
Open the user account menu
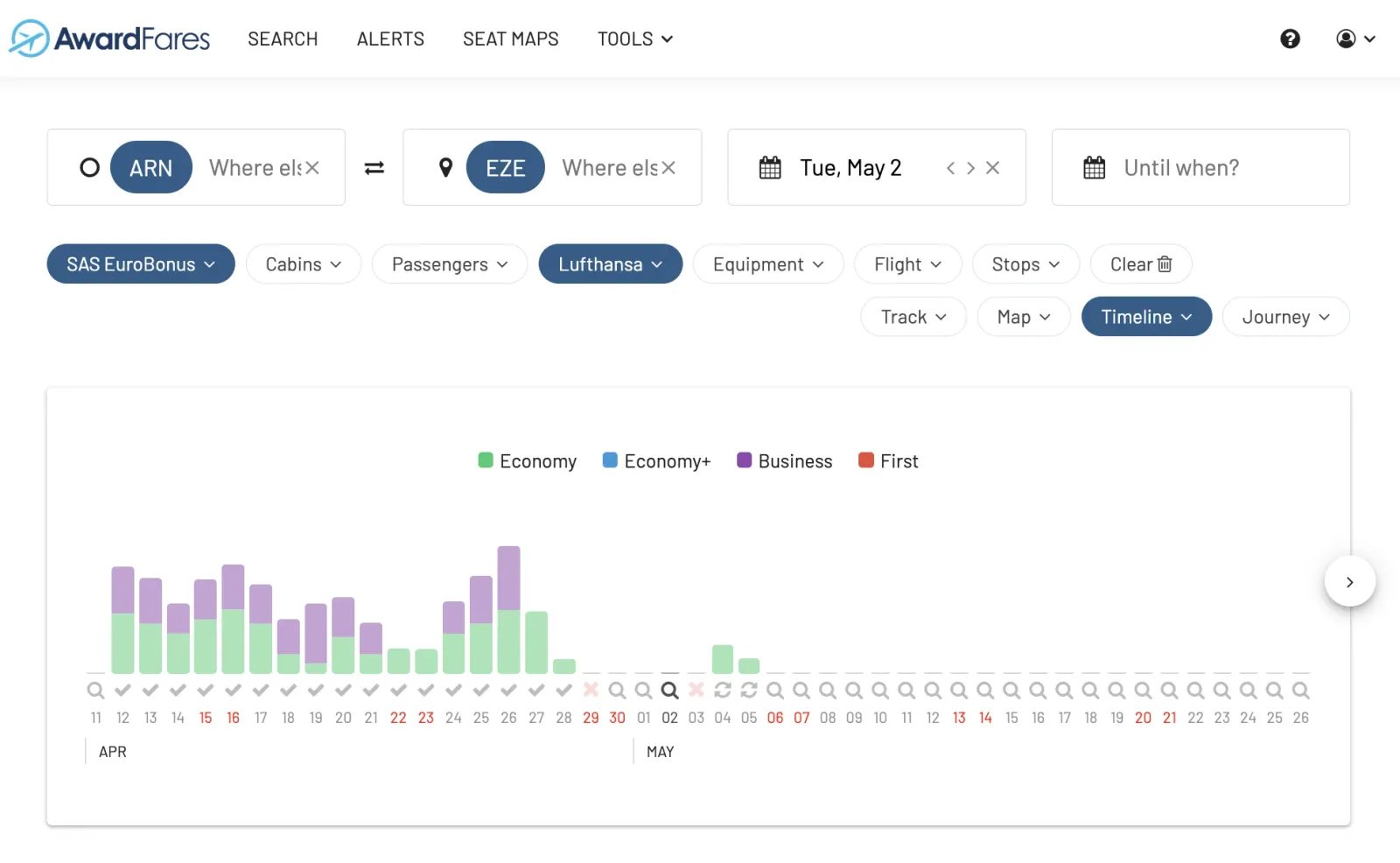1355,39
